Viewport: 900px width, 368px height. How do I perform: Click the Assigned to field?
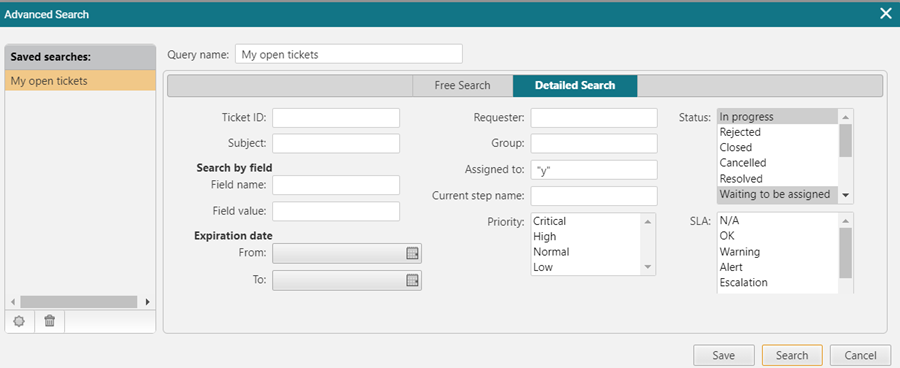593,170
